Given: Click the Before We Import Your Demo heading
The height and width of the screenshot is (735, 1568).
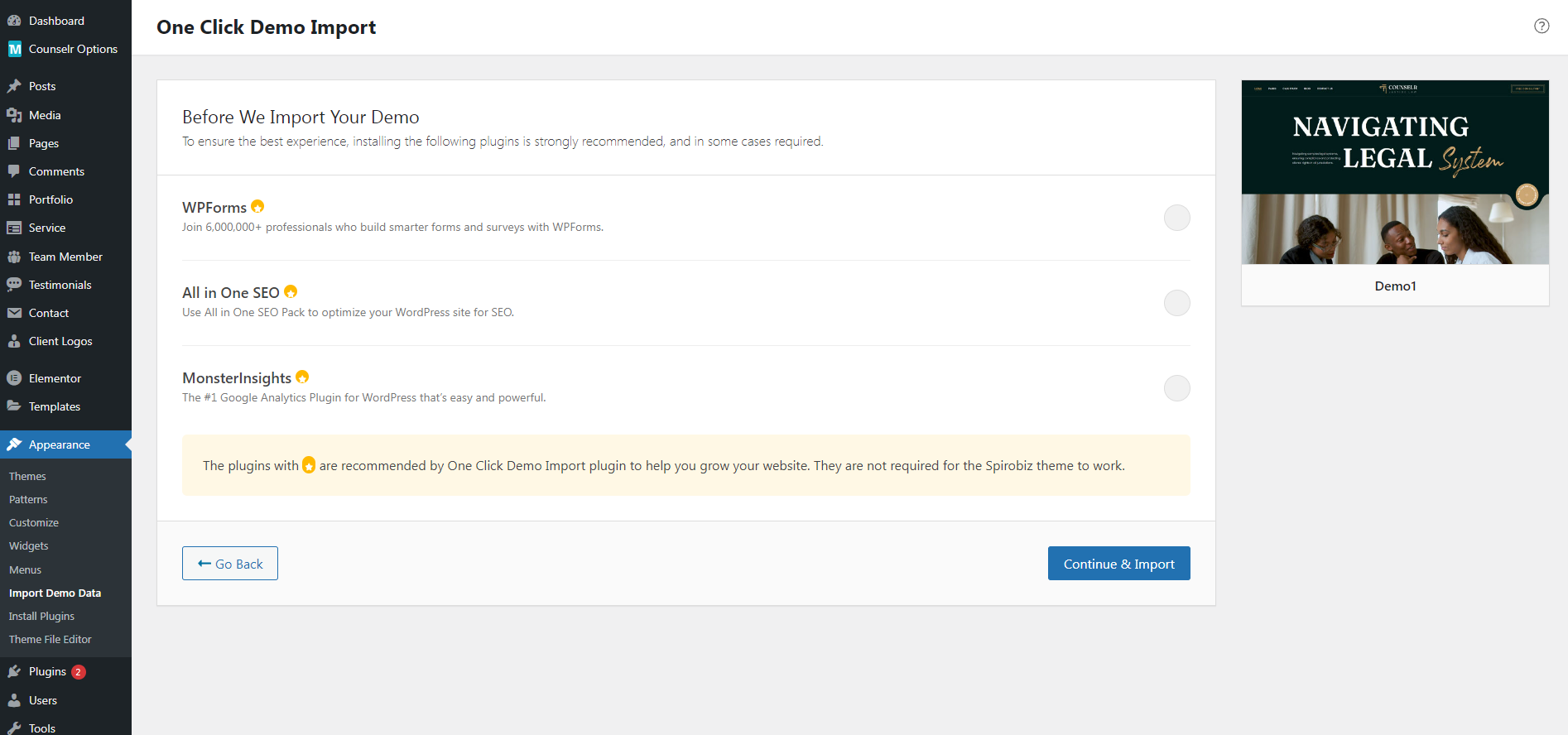Looking at the screenshot, I should click(x=301, y=117).
